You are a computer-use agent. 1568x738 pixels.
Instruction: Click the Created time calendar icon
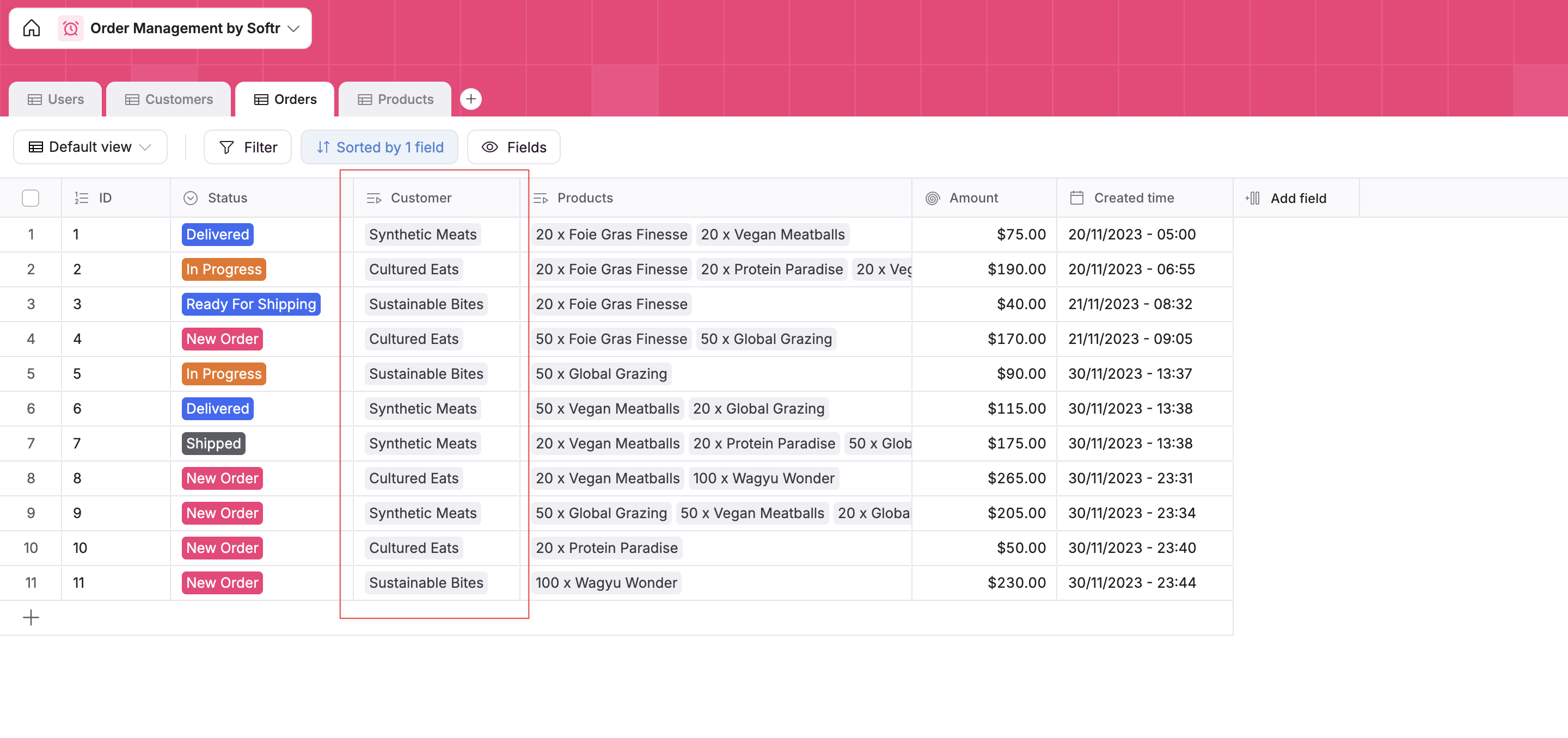pos(1076,198)
